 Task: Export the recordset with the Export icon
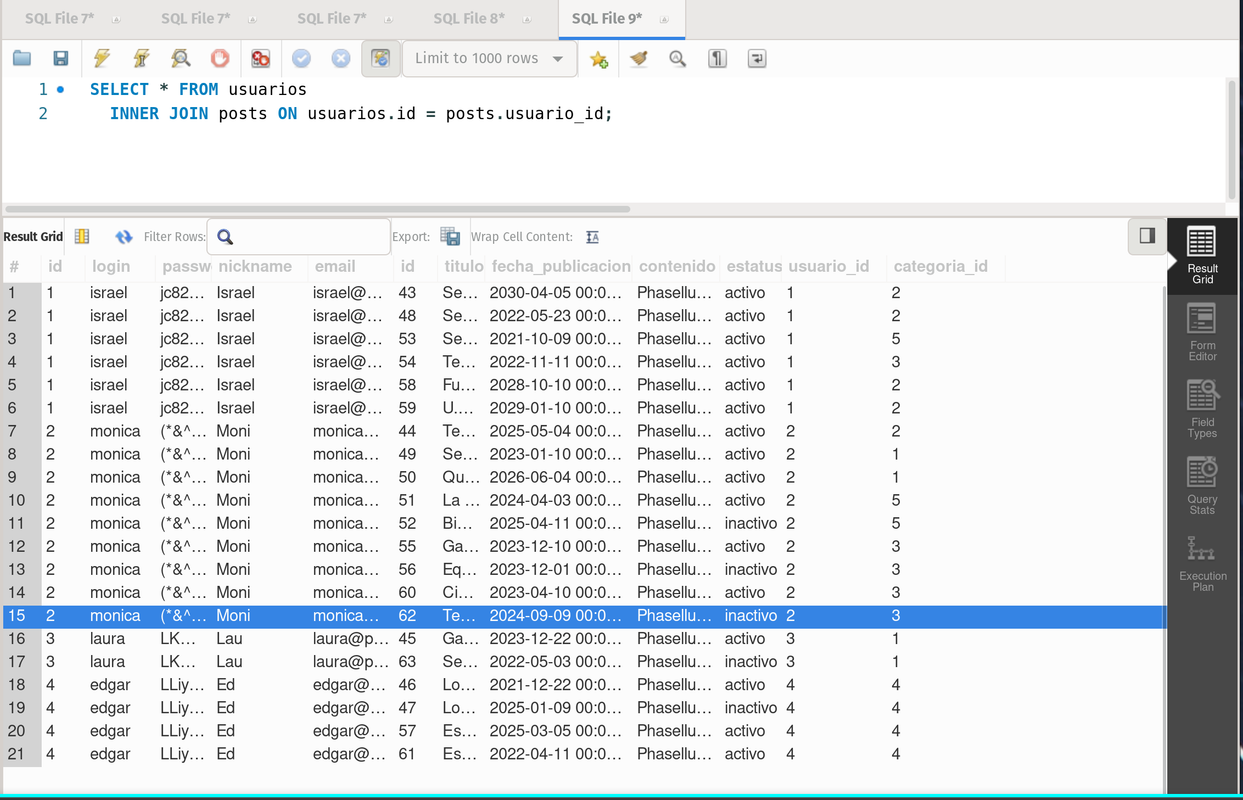[x=450, y=237]
